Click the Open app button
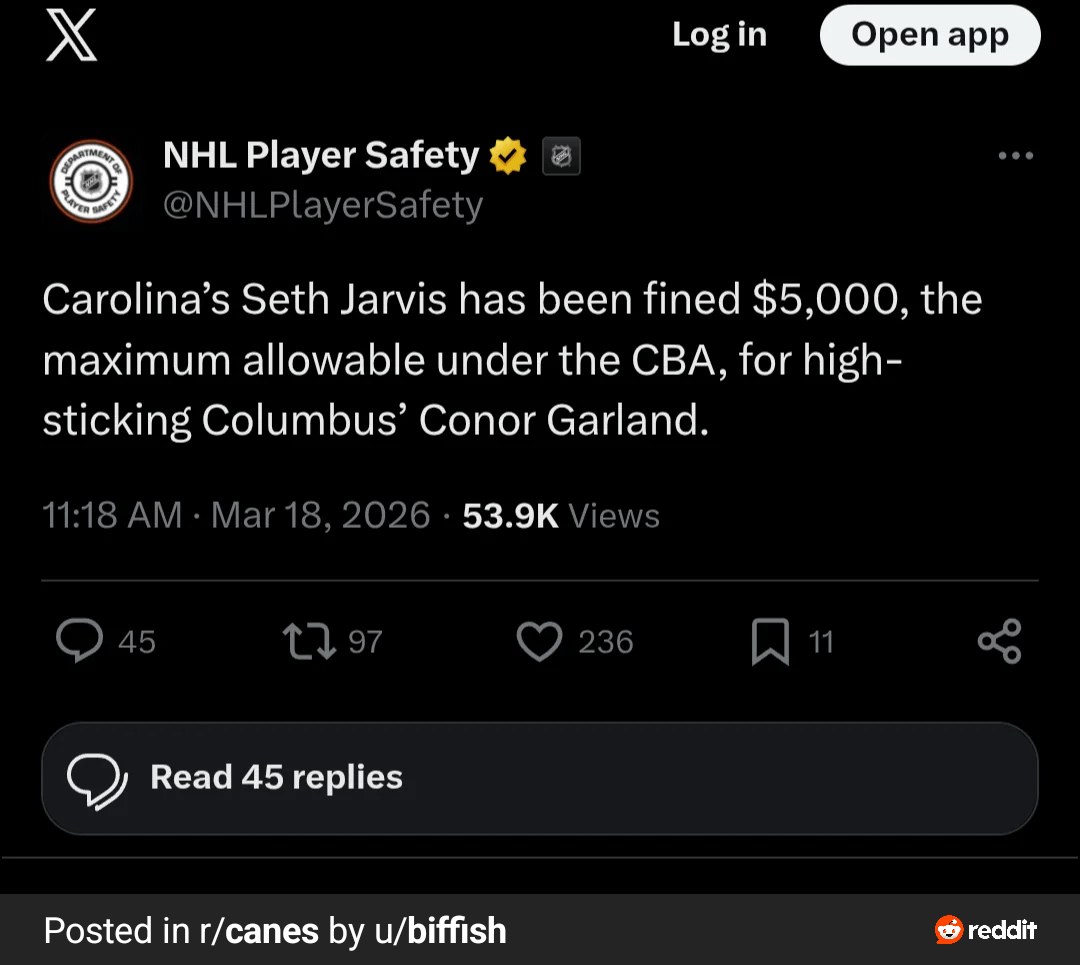The height and width of the screenshot is (965, 1080). pos(929,35)
